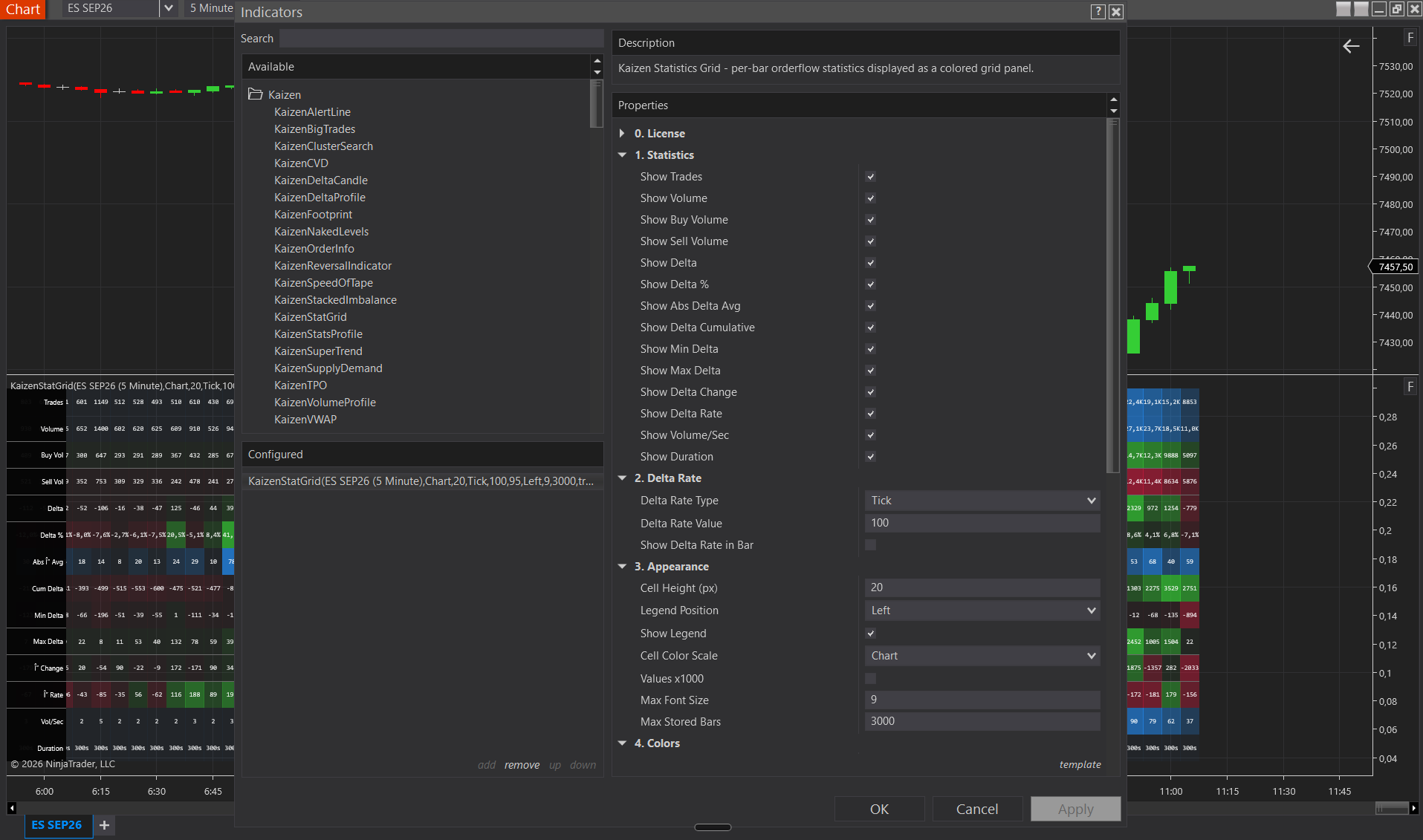Select KaizenFootprint indicator
The image size is (1423, 840).
[313, 215]
